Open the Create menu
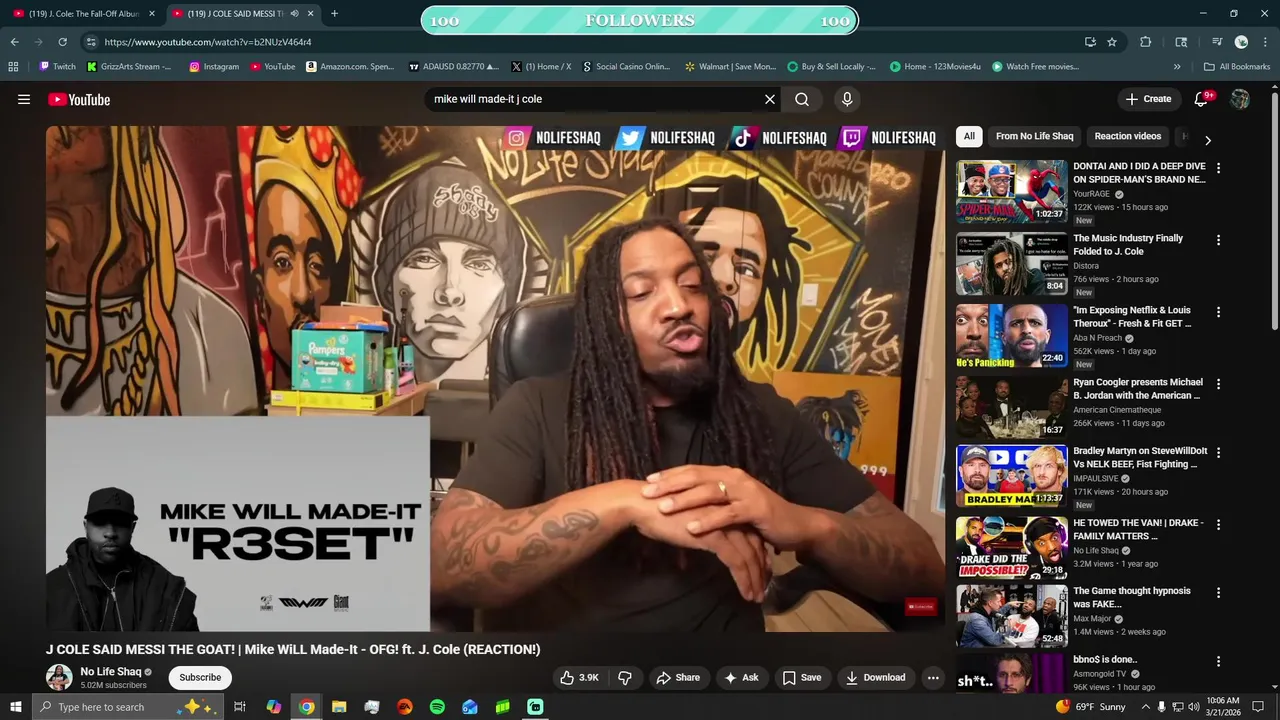The width and height of the screenshot is (1280, 720). coord(1148,99)
